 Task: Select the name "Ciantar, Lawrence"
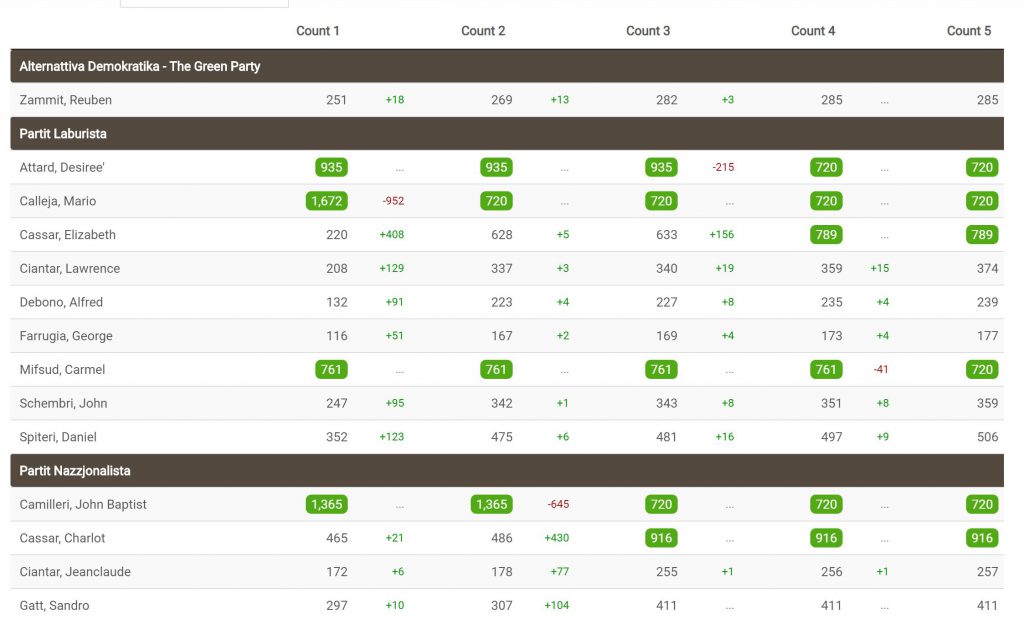(70, 268)
